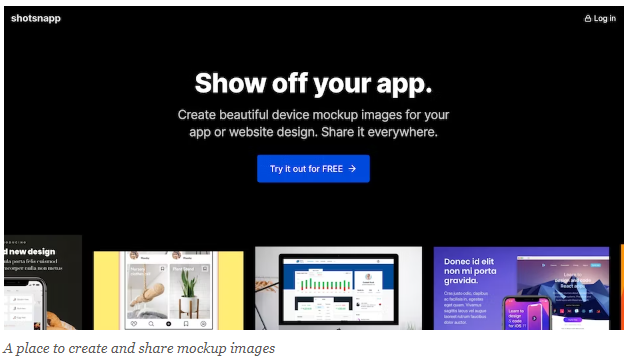Click search icon in plant app mockup

(151, 324)
